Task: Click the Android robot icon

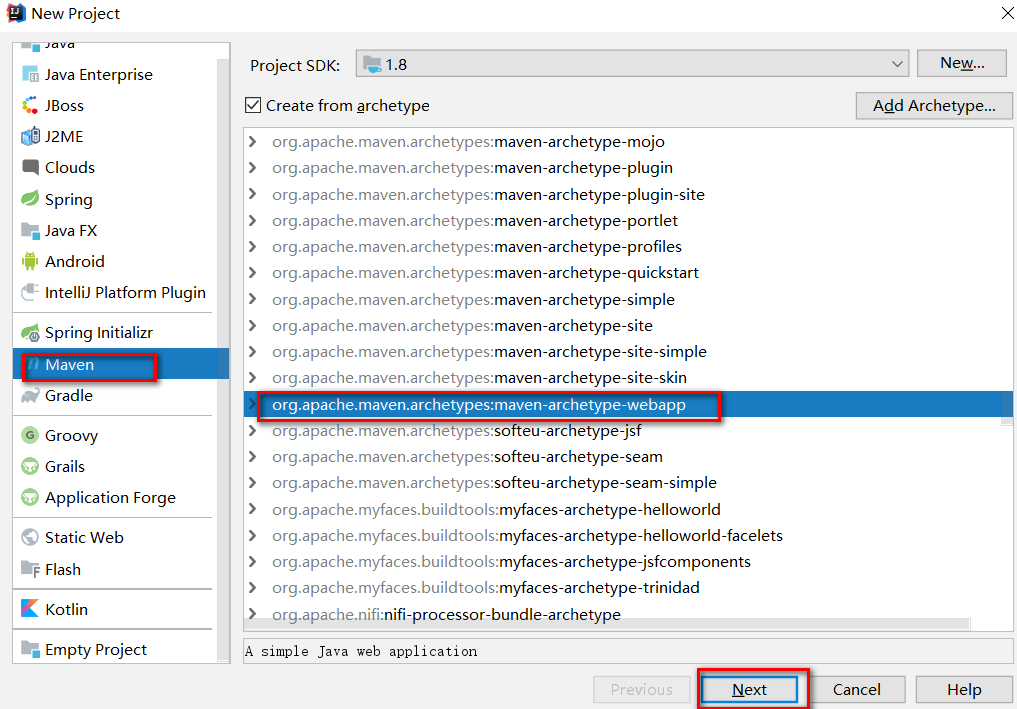Action: click(x=30, y=261)
